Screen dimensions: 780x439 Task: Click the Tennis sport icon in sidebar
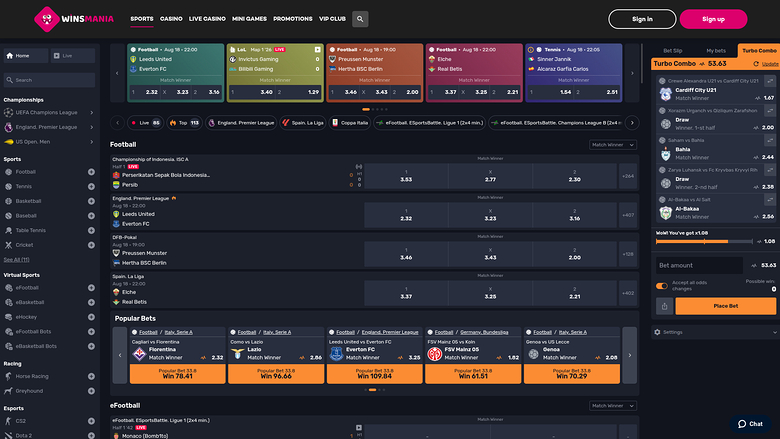tap(8, 186)
